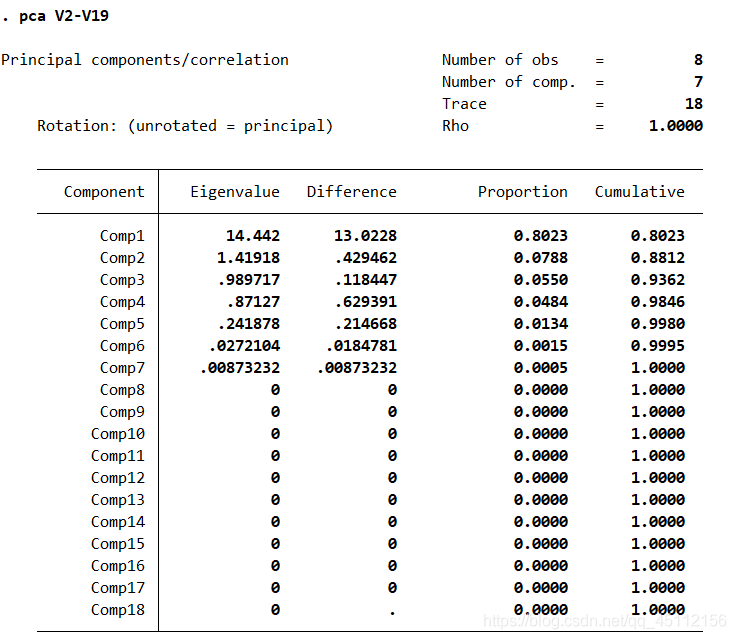Click the Trace value 18
The width and height of the screenshot is (736, 639).
[694, 104]
